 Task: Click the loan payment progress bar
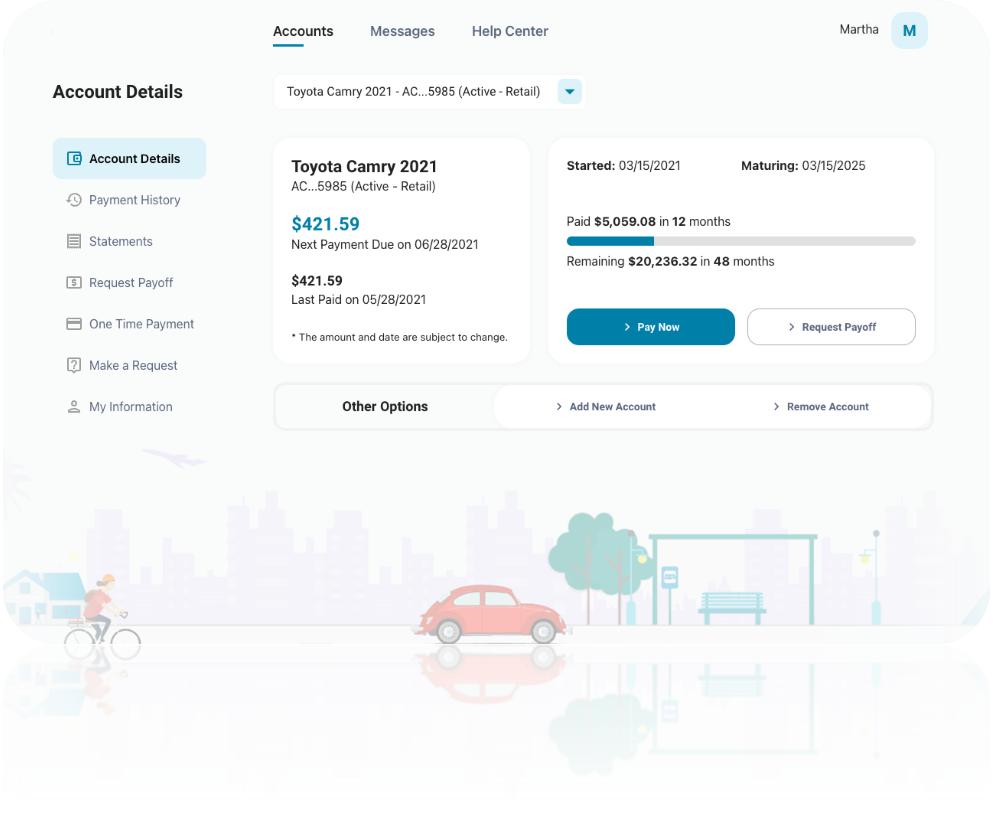[740, 241]
